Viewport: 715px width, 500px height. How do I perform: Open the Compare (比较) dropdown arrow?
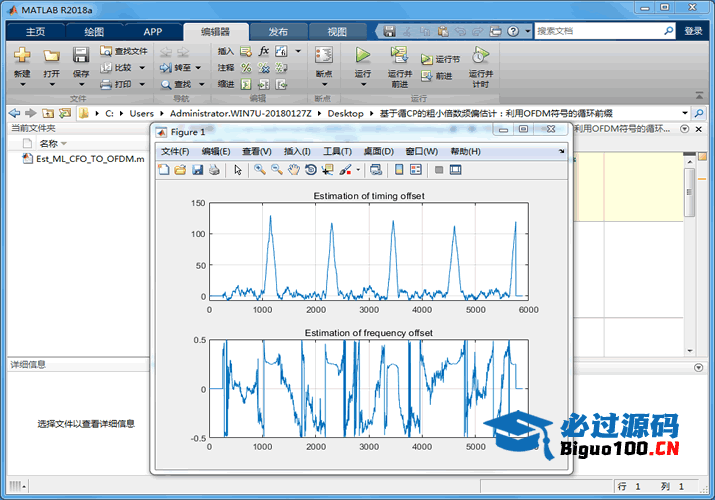(142, 68)
